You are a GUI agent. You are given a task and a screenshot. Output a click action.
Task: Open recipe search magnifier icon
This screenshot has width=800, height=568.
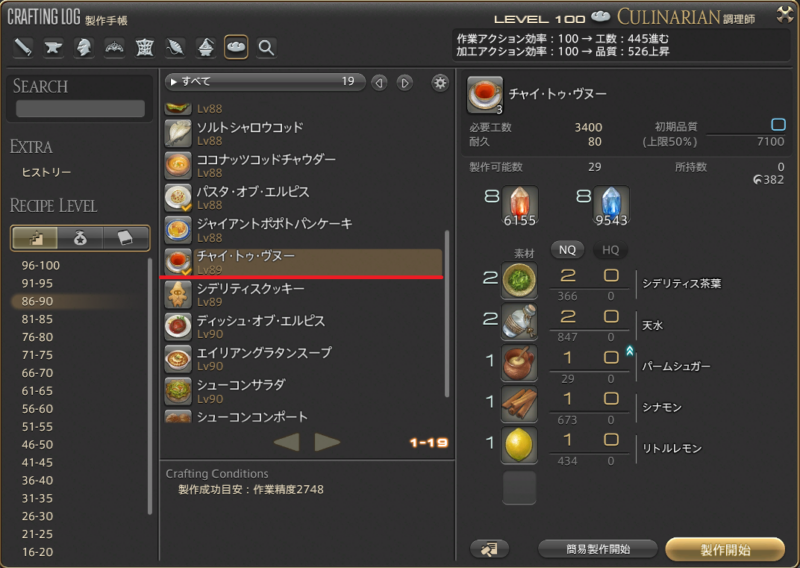click(x=266, y=47)
